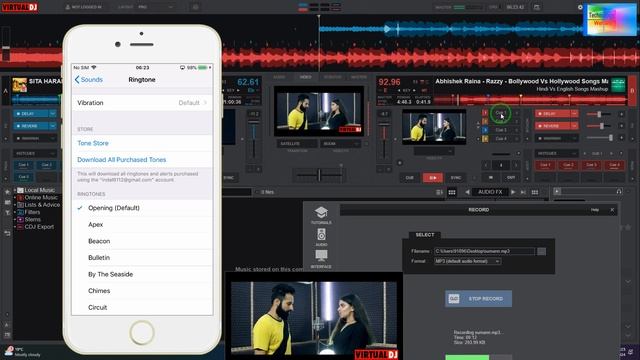This screenshot has height=360, width=640.
Task: Click the left deck SITA HARAN album art
Action: (19, 85)
